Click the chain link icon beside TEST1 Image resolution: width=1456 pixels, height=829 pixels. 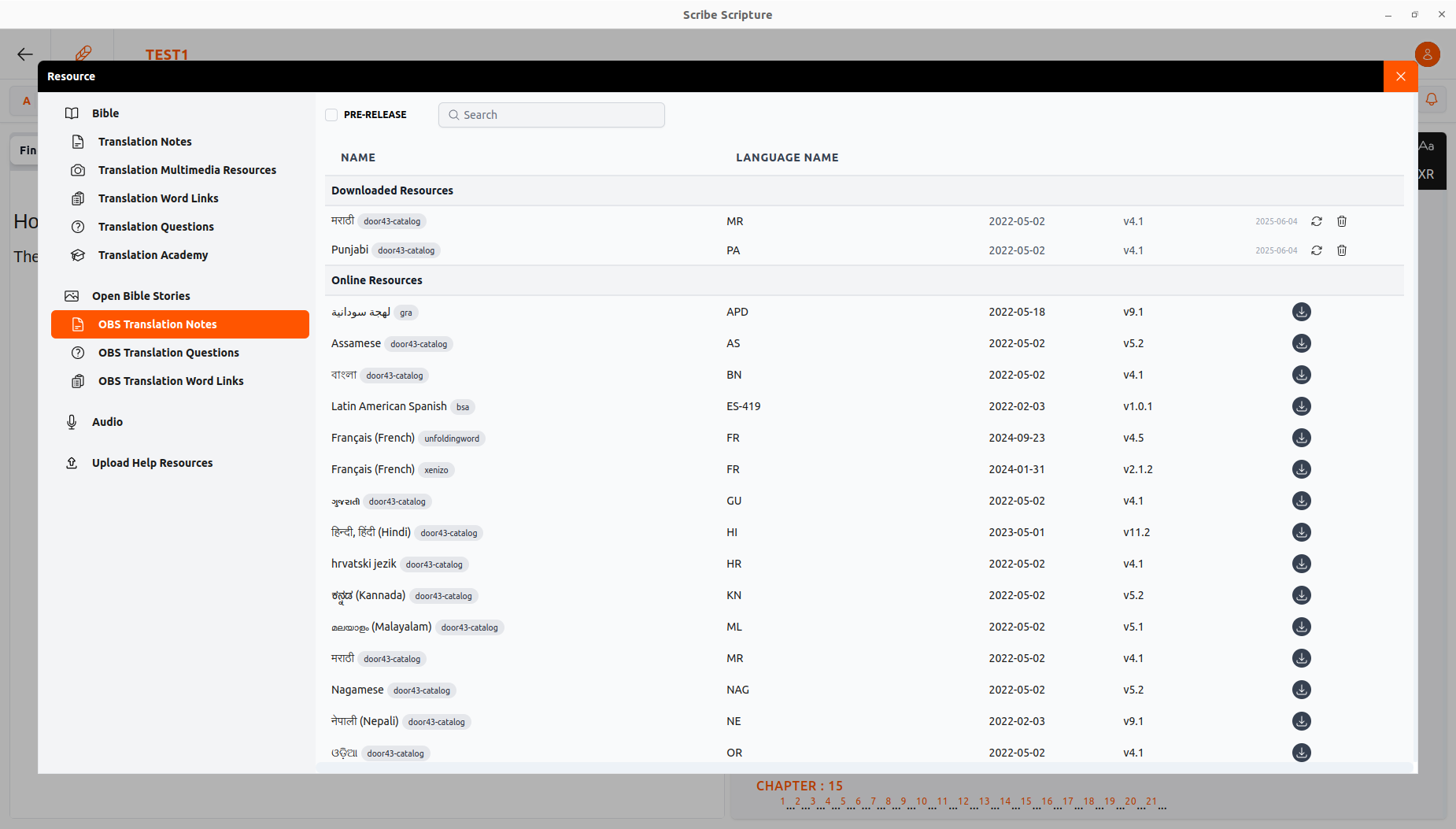(x=83, y=54)
